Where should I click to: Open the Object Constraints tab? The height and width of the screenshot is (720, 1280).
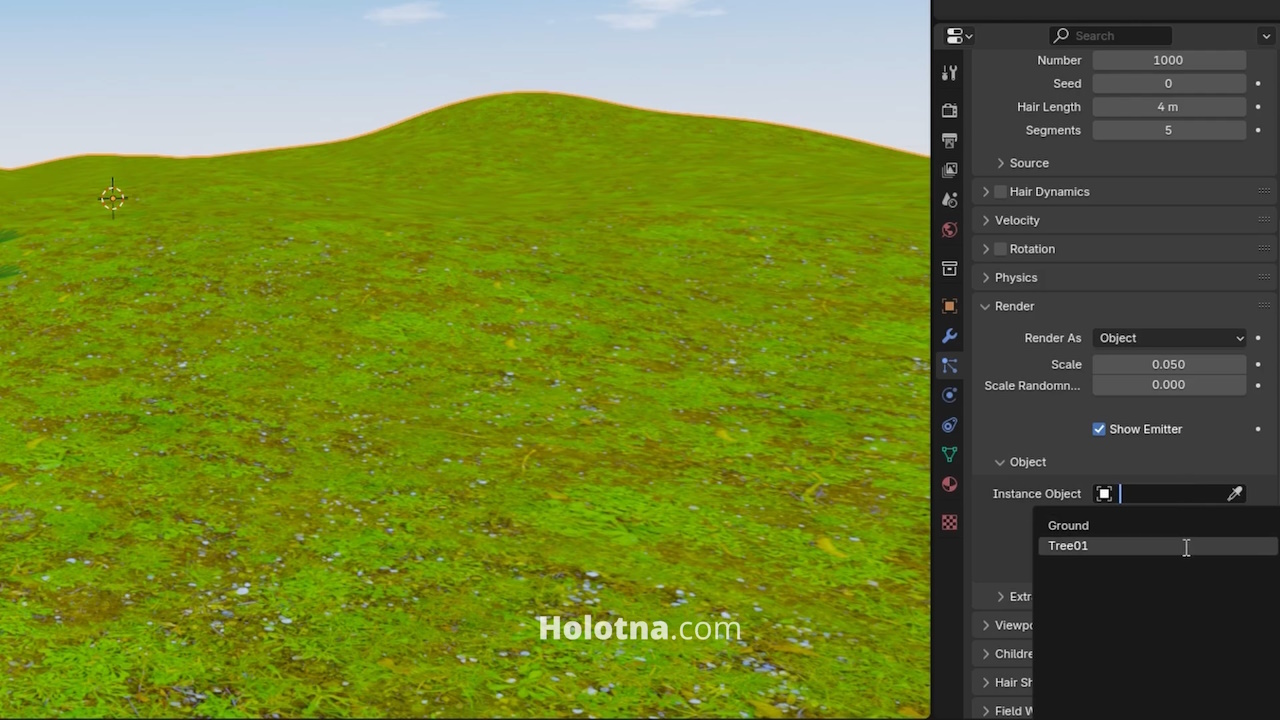[949, 425]
